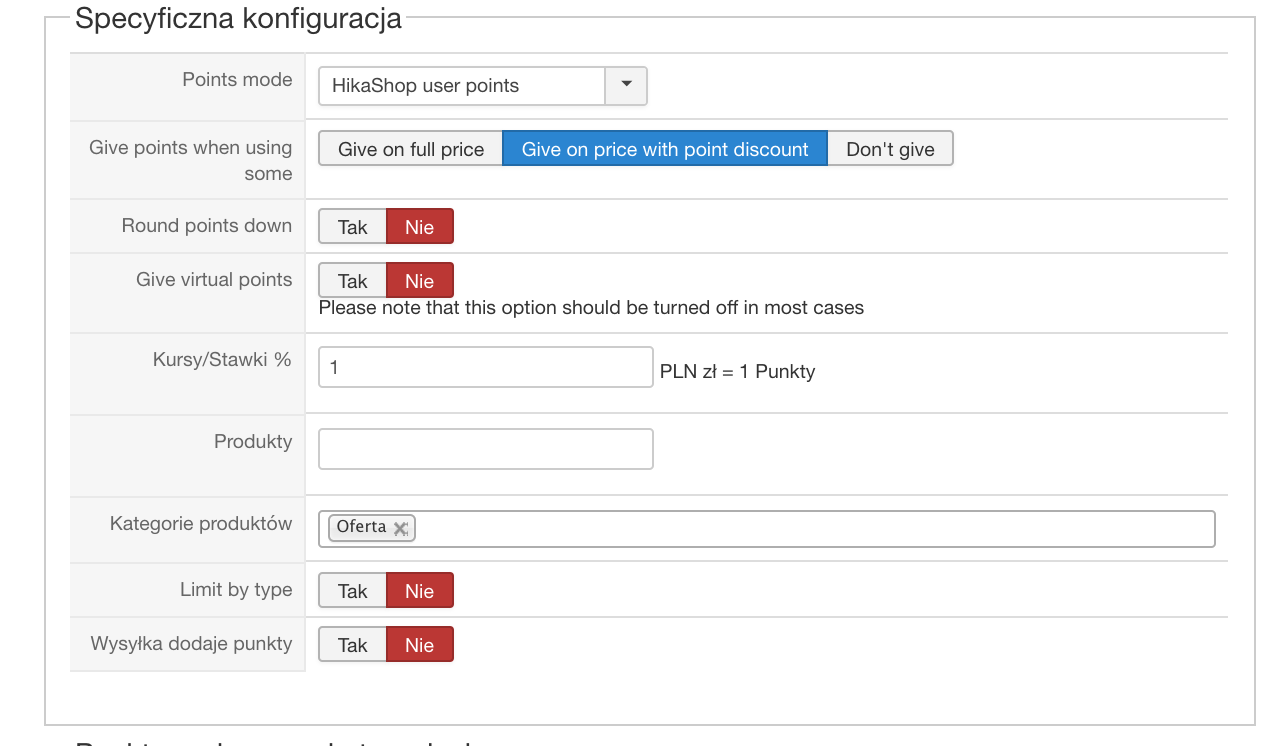Focus the Produkty text field
Viewport: 1274px width, 746px height.
tap(485, 449)
